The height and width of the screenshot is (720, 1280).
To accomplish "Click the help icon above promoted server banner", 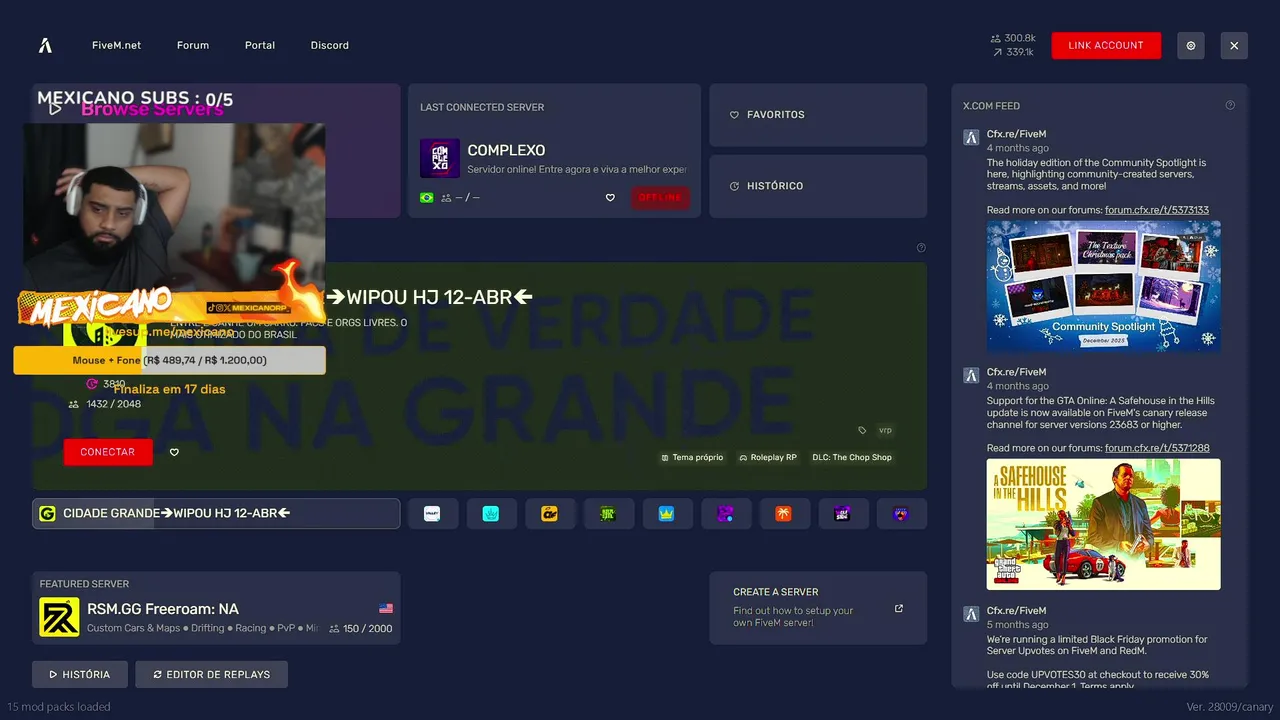I will point(921,248).
